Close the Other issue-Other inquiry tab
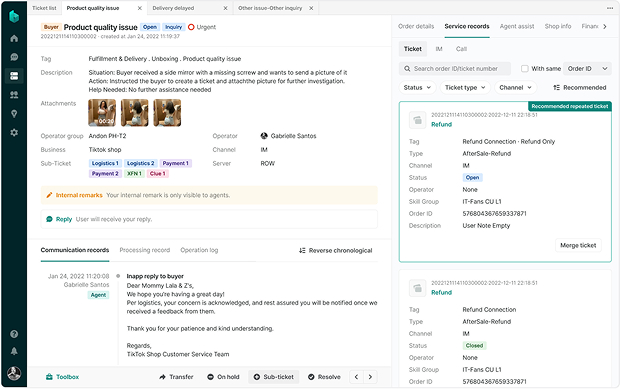620x389 pixels. coord(311,8)
